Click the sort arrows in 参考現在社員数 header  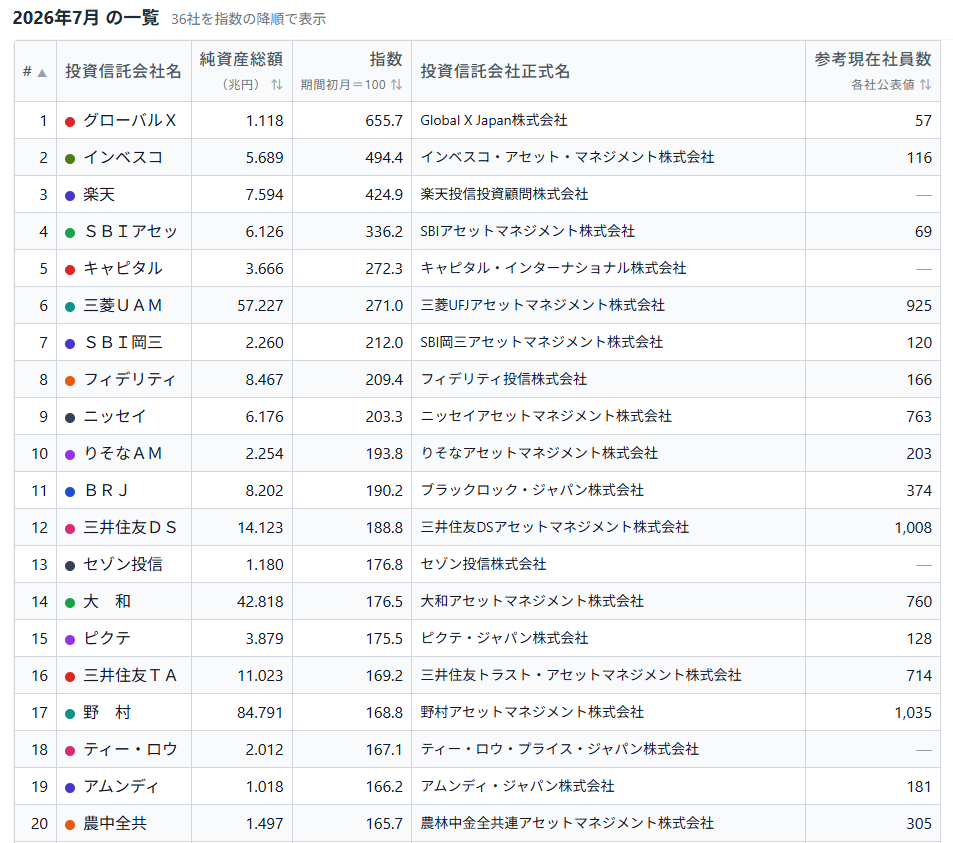coord(925,84)
